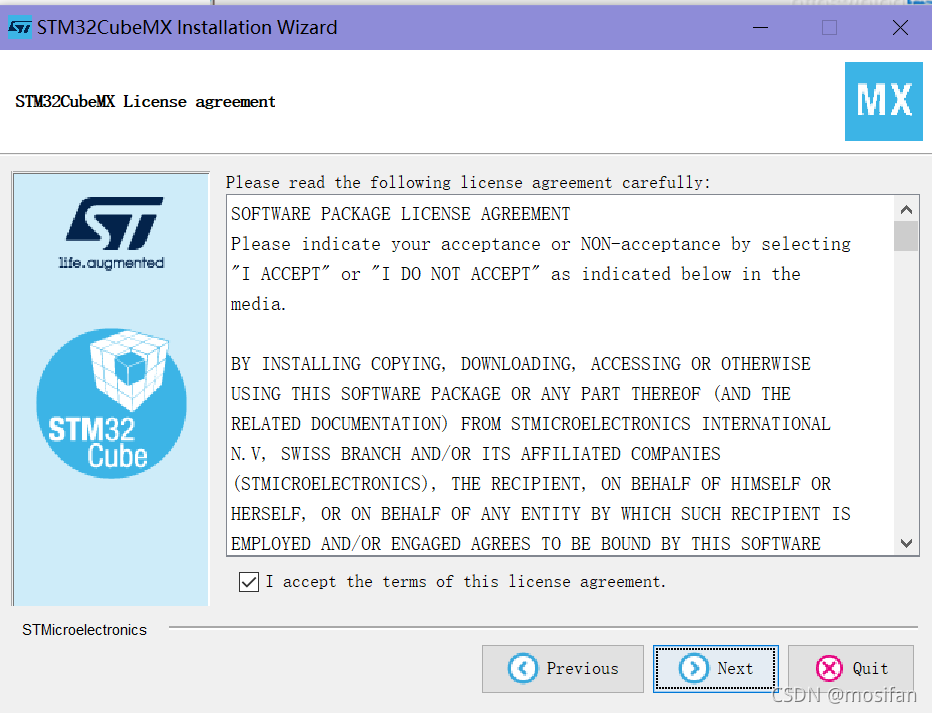Click the STM32 Cube round logo
Image resolution: width=932 pixels, height=713 pixels.
(x=111, y=403)
